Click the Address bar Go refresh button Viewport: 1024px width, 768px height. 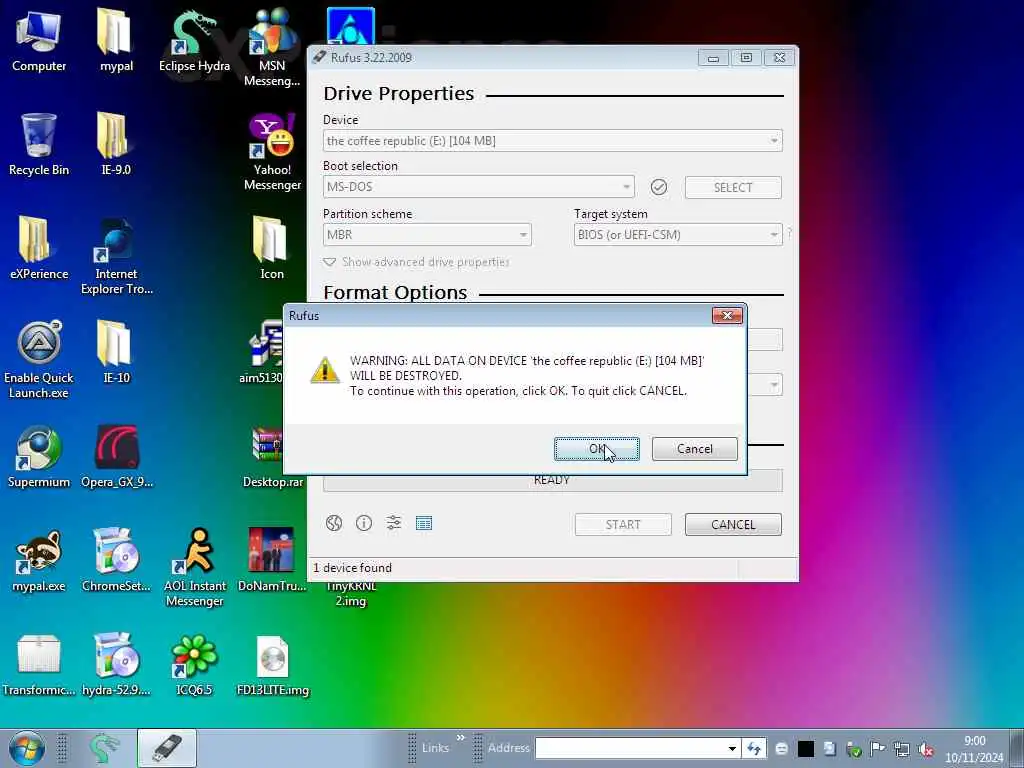click(754, 748)
